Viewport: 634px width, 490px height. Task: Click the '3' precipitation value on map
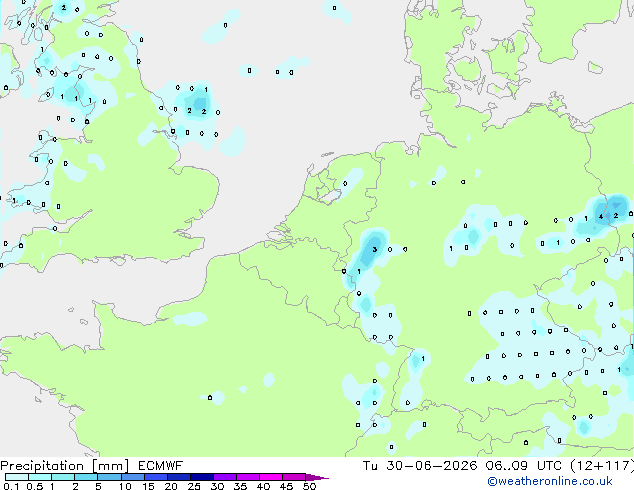click(x=375, y=249)
